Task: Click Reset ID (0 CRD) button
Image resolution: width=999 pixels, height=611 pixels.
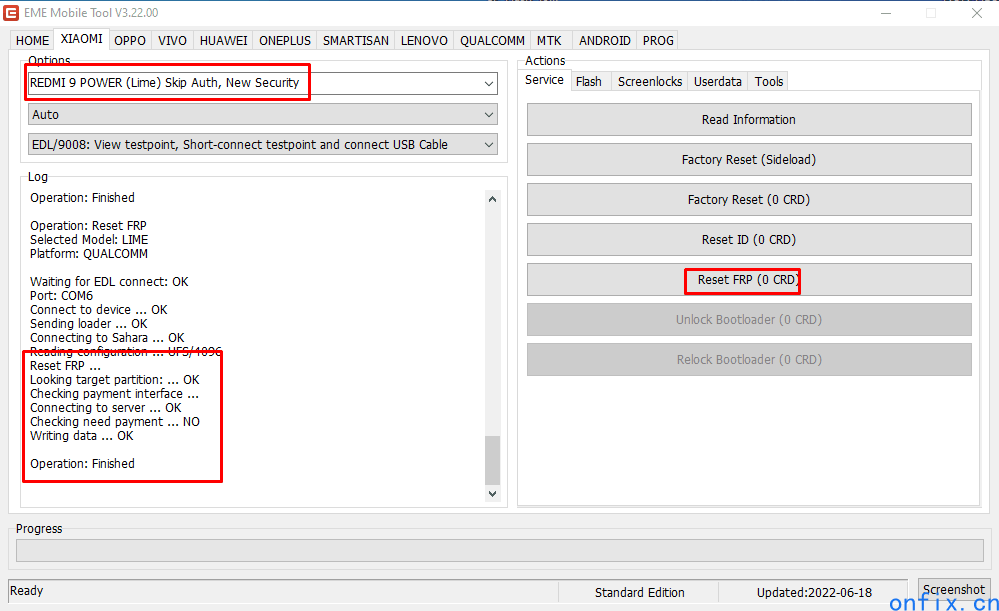Action: click(749, 240)
